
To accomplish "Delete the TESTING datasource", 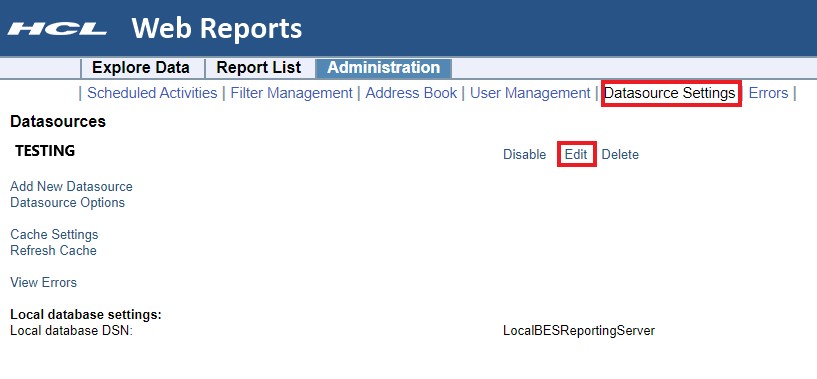I will pos(620,154).
